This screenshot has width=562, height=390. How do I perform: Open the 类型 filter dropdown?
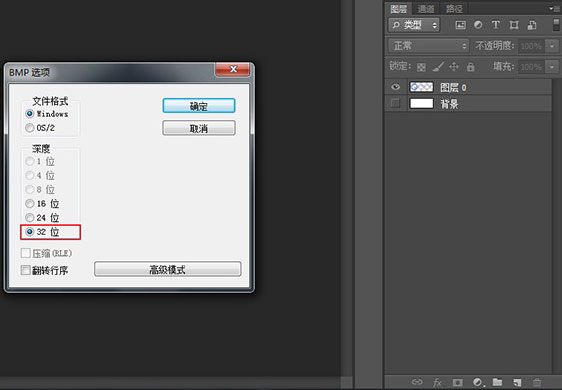[x=414, y=25]
